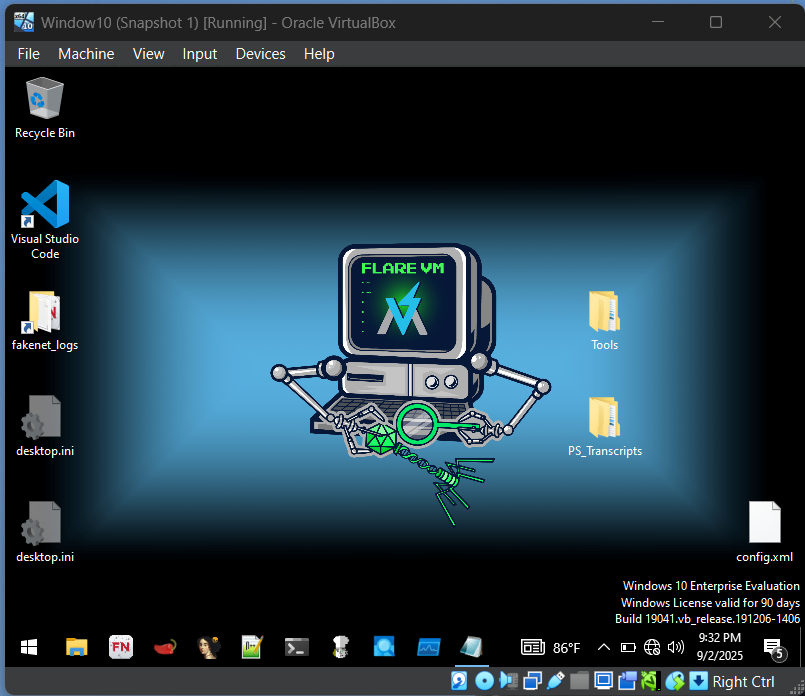Open the notification center with 5 badge
The height and width of the screenshot is (696, 805).
pyautogui.click(x=774, y=648)
